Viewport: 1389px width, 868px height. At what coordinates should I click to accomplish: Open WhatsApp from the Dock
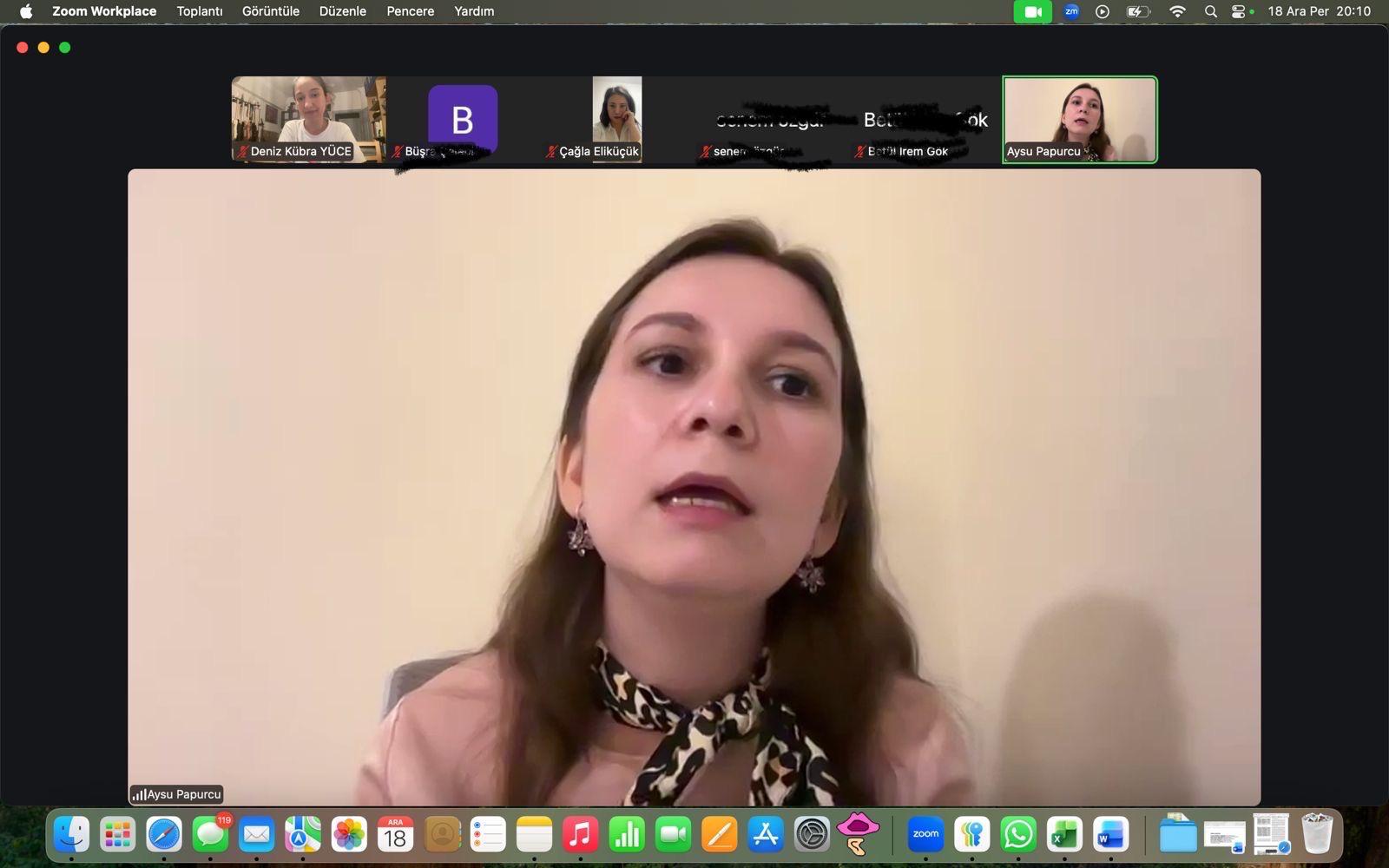pyautogui.click(x=1018, y=835)
